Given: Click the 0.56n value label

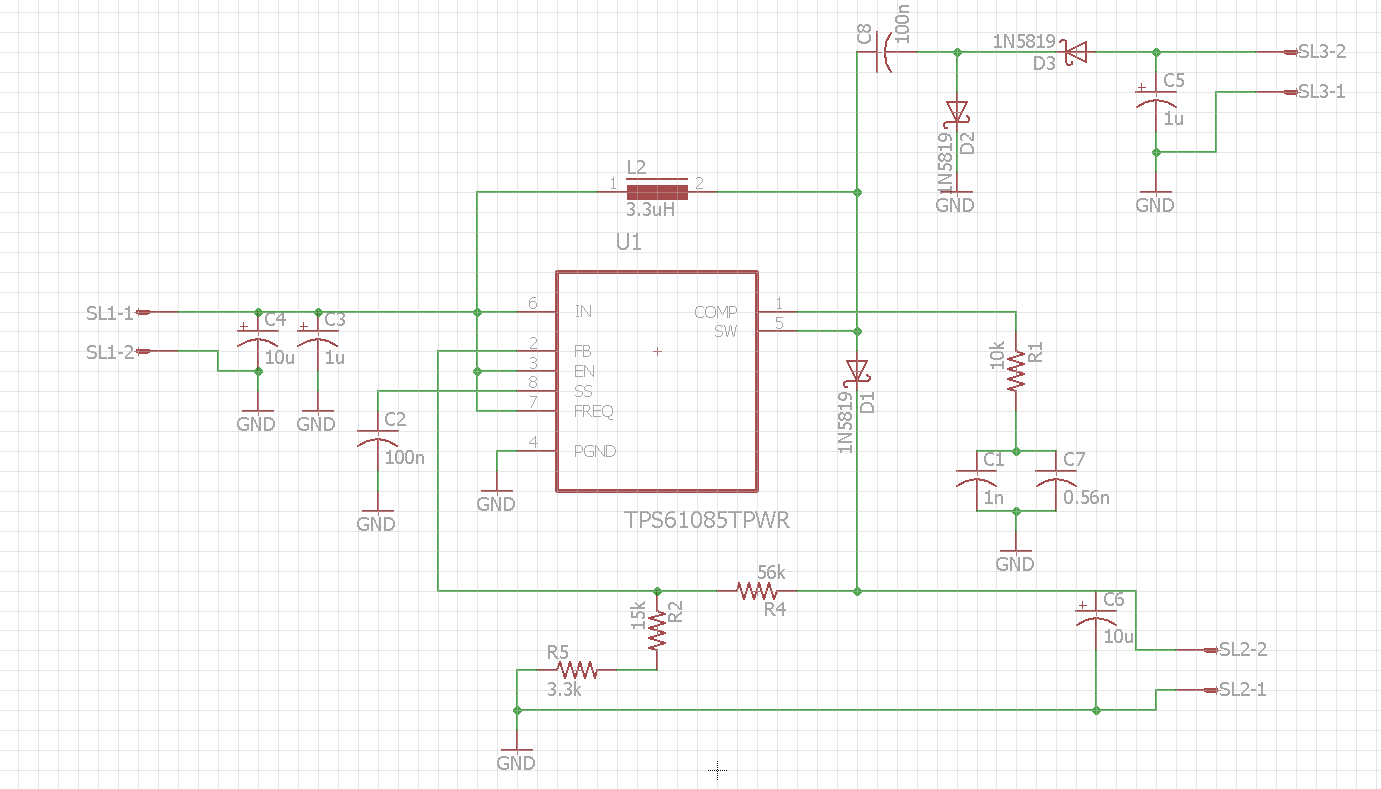Looking at the screenshot, I should 1087,497.
